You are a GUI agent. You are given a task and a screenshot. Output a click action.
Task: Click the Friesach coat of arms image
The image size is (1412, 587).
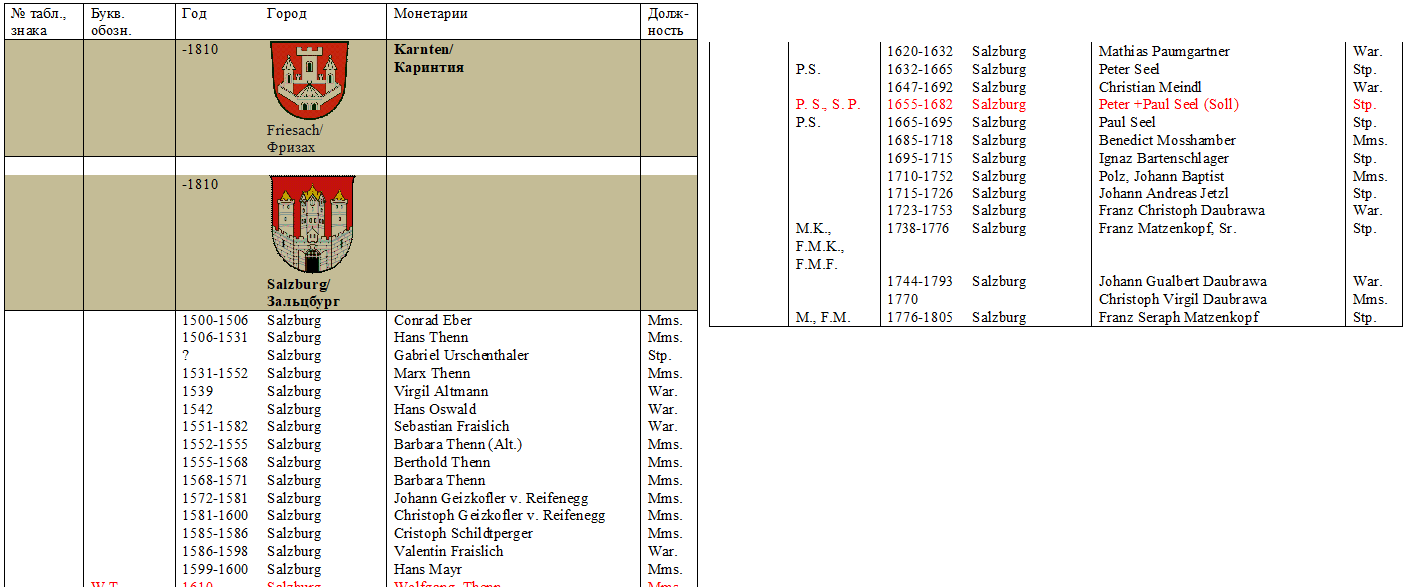tap(309, 81)
